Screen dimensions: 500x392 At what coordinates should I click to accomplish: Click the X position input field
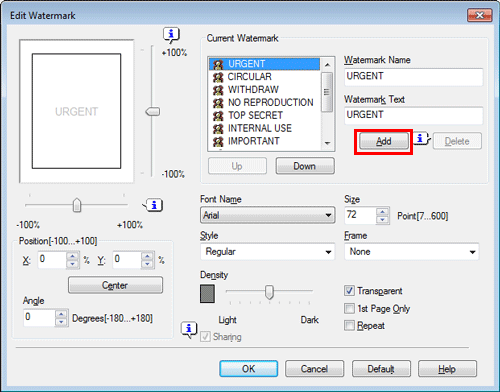coord(52,260)
